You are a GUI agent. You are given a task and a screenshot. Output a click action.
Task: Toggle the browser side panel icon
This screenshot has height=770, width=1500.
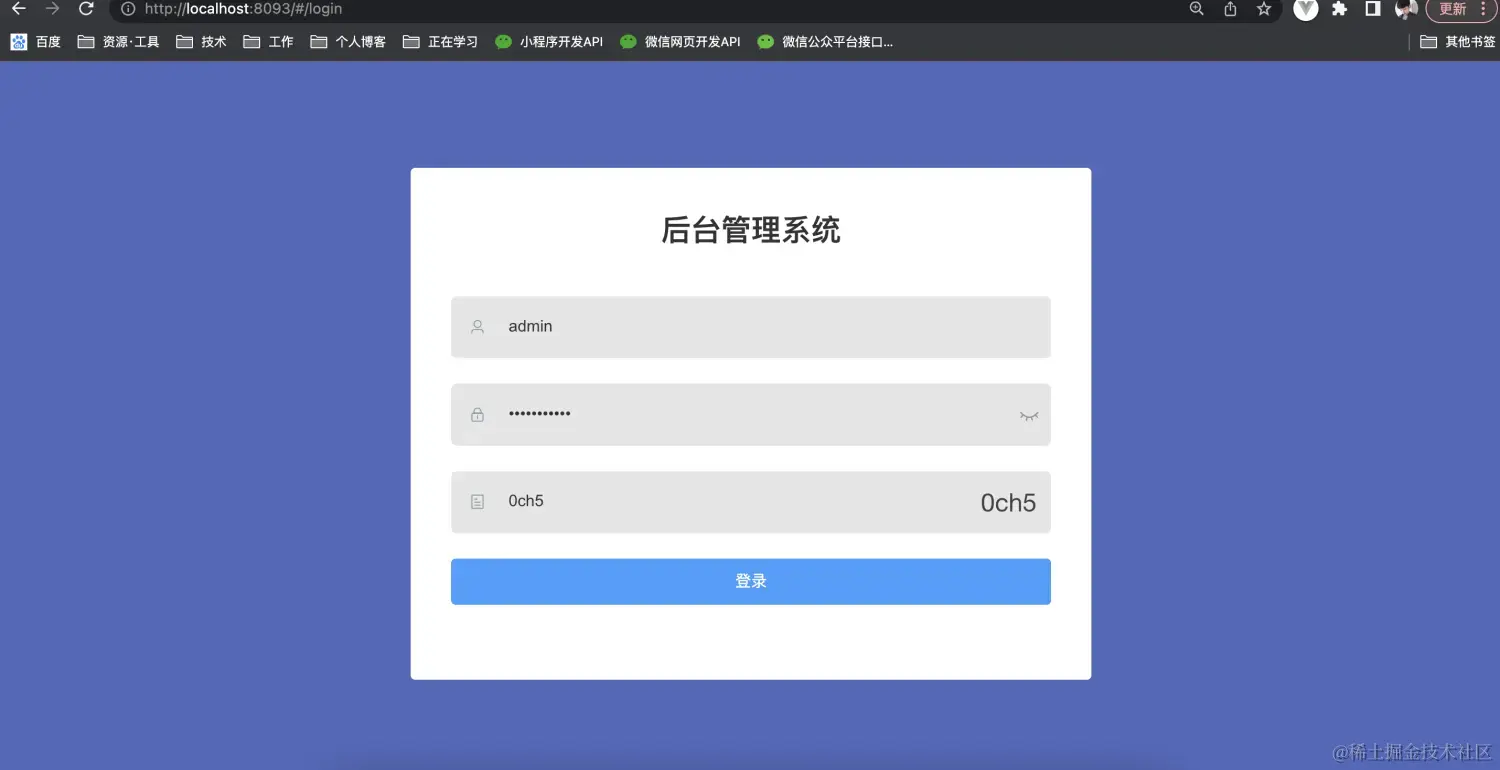click(1373, 9)
